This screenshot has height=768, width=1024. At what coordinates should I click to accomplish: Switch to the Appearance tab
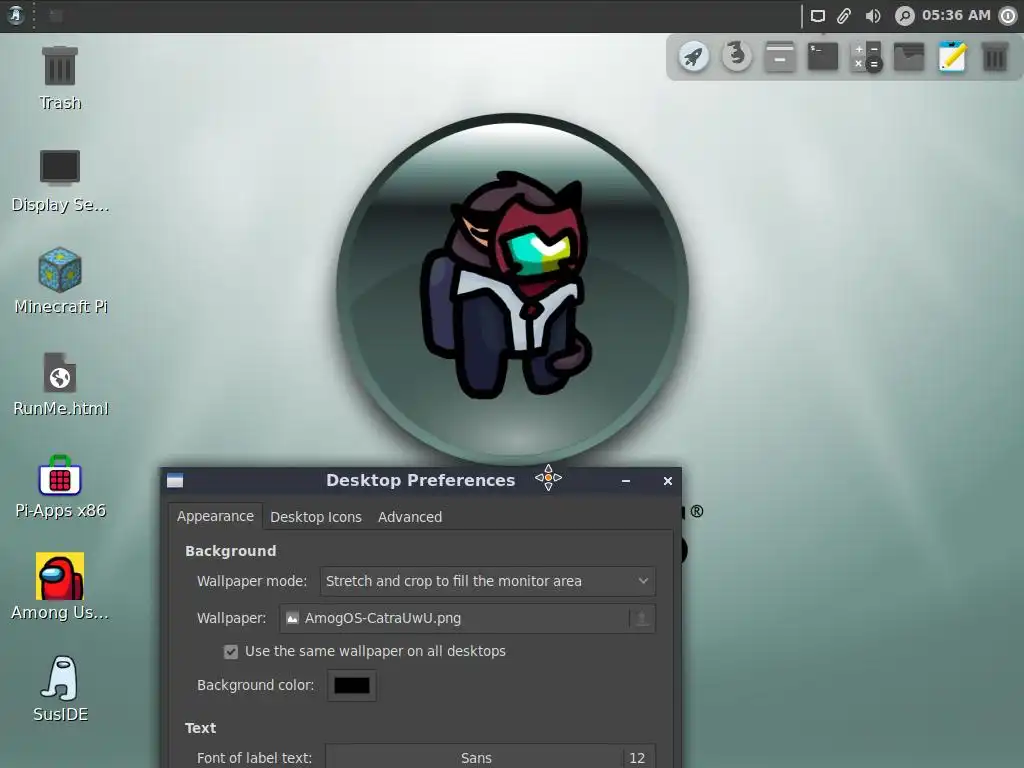tap(216, 516)
